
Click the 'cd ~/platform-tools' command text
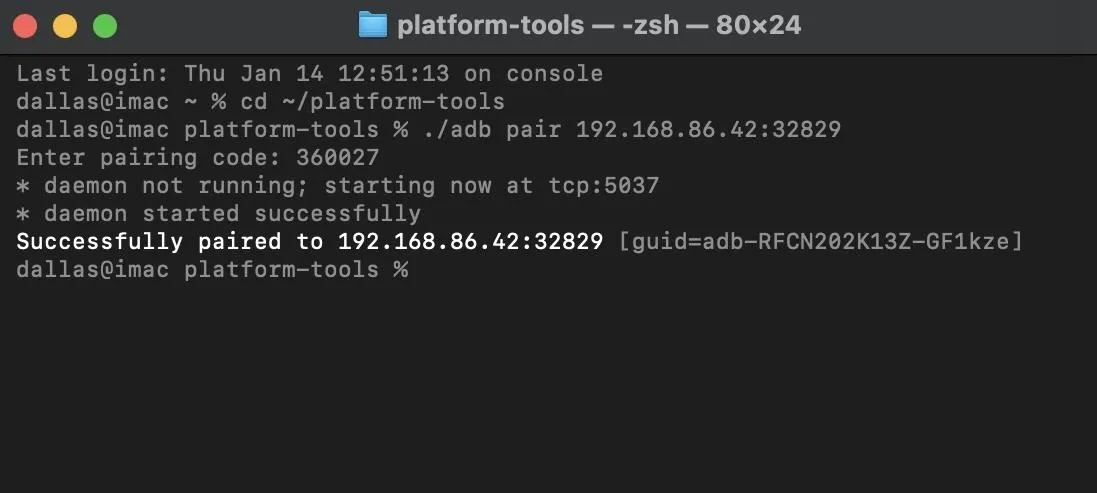[x=373, y=101]
